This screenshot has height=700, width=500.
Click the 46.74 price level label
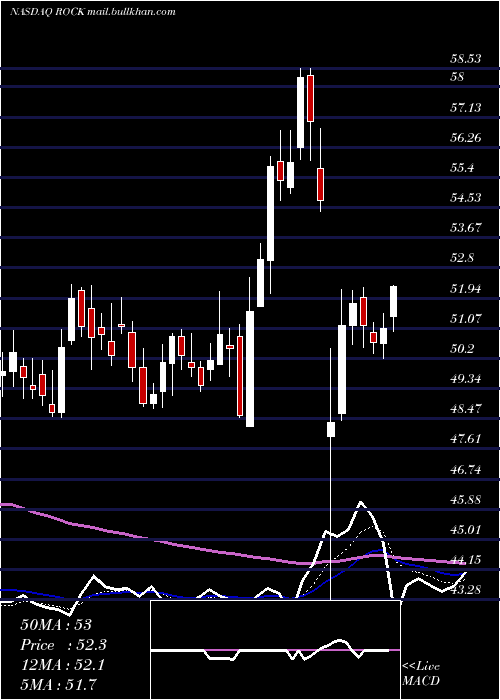[466, 469]
